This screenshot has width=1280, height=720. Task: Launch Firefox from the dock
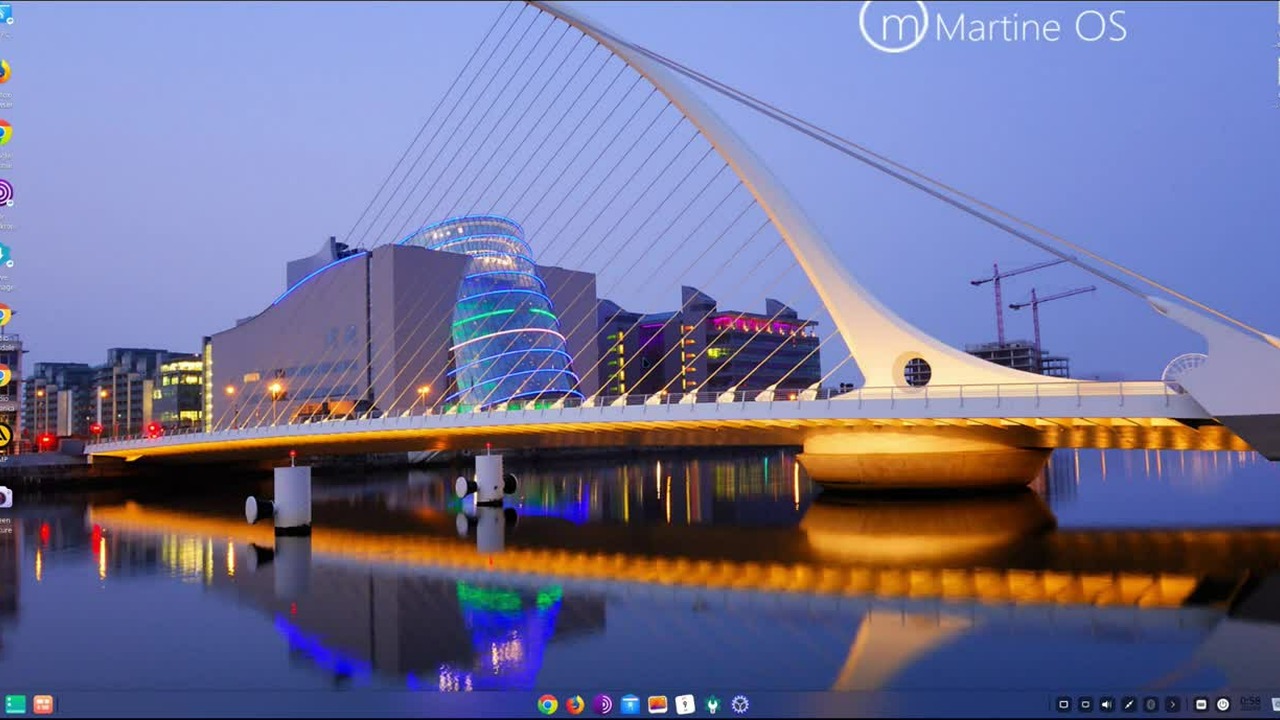(x=575, y=704)
